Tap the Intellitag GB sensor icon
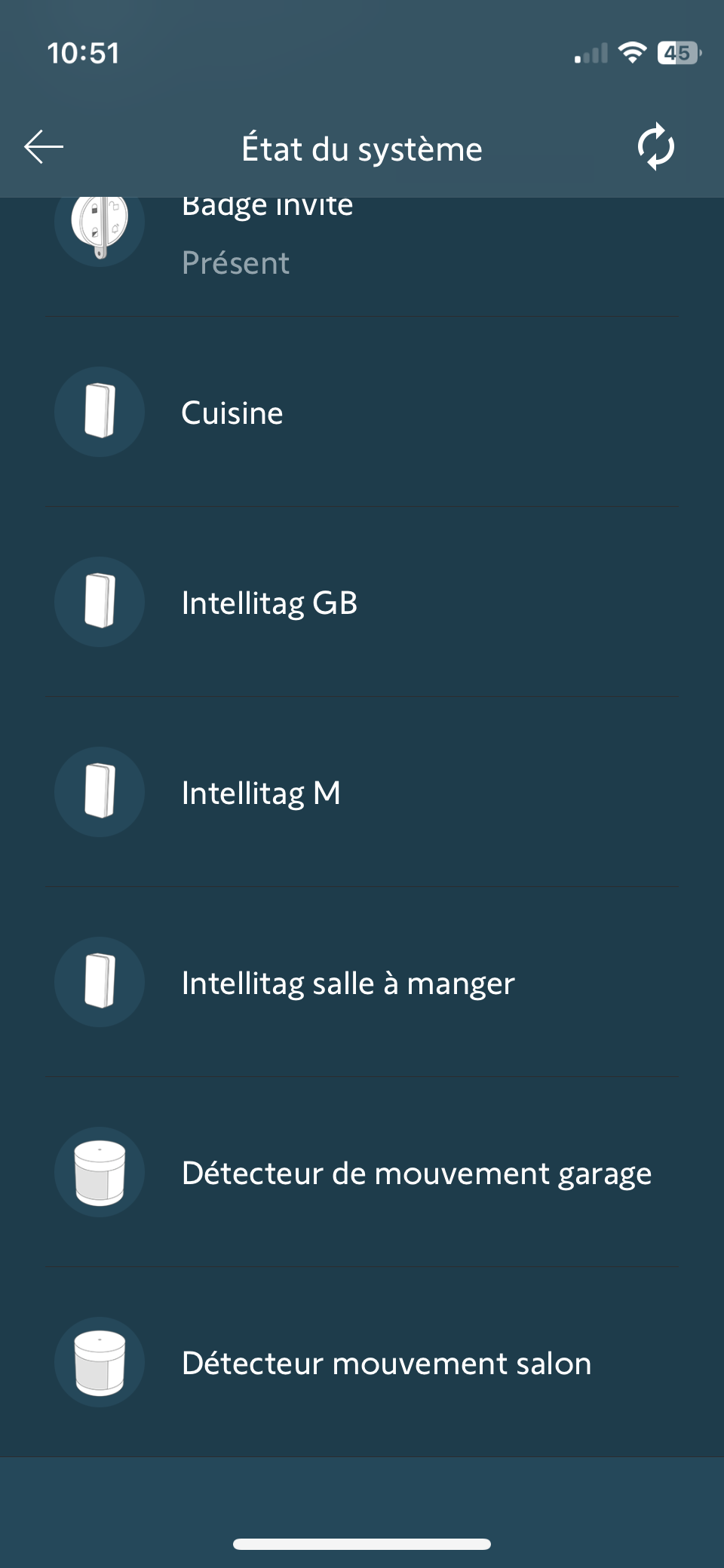The image size is (724, 1568). [100, 602]
